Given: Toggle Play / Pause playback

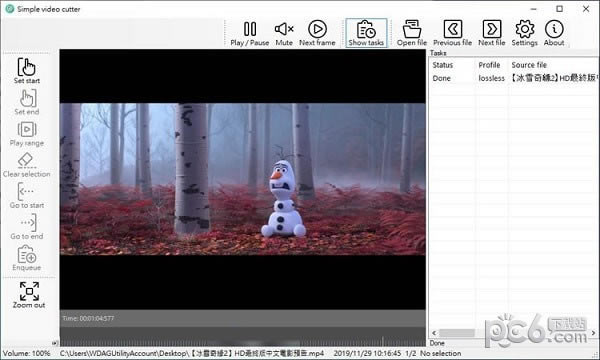Looking at the screenshot, I should point(249,33).
